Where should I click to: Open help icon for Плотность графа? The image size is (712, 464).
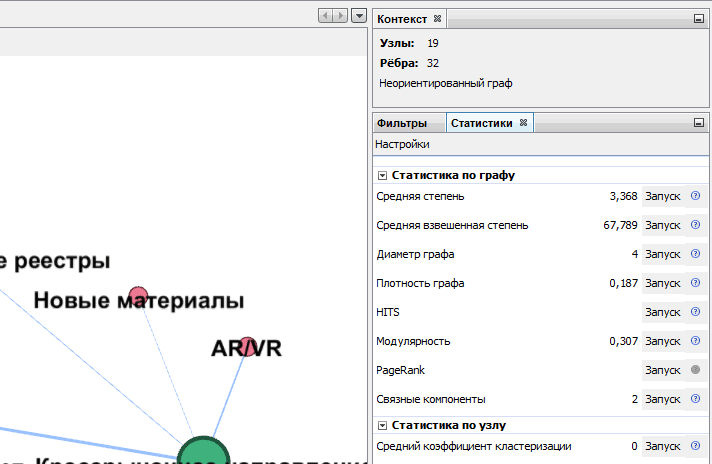pos(695,283)
